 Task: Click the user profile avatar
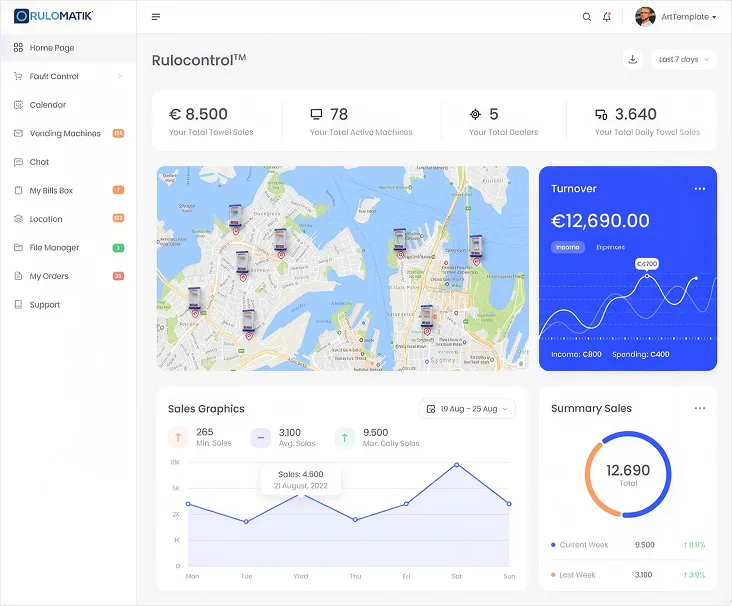(x=645, y=17)
